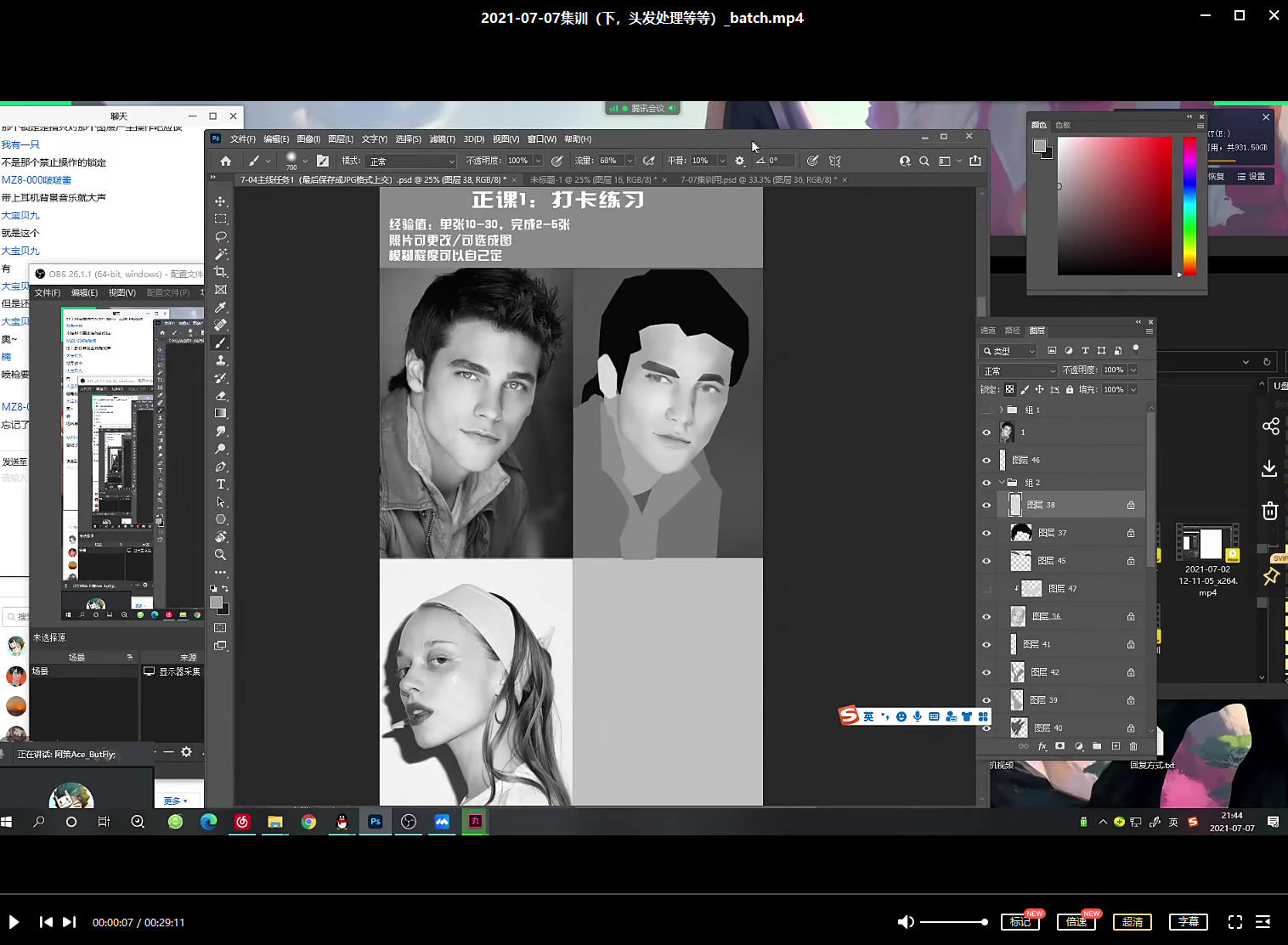Click the delete layer trash icon

(x=1133, y=746)
